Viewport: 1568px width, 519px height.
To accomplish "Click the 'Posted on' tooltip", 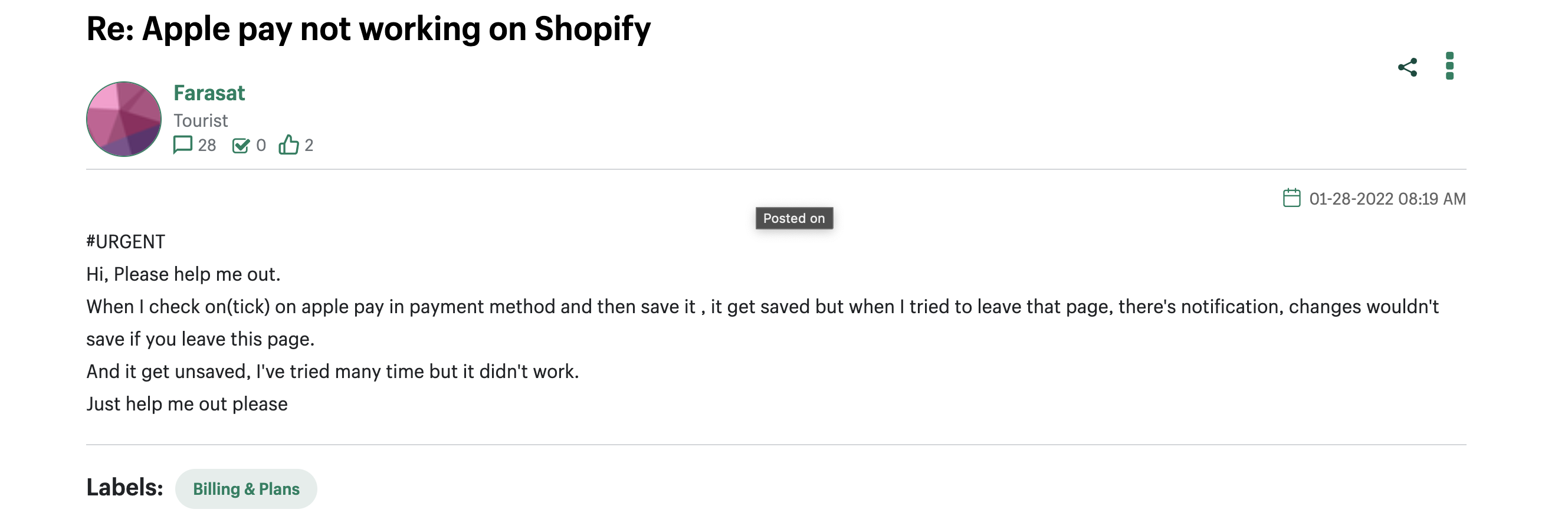I will click(794, 218).
